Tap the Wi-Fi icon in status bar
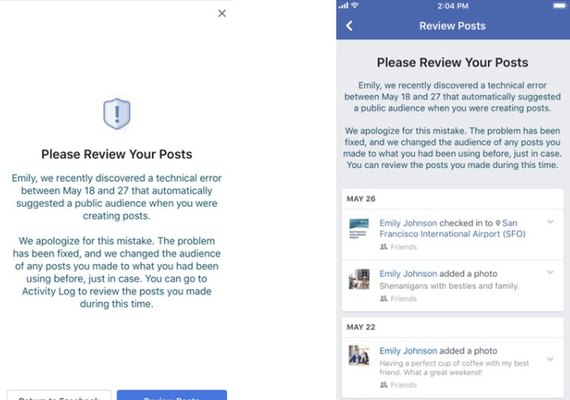The image size is (570, 400). pos(355,5)
